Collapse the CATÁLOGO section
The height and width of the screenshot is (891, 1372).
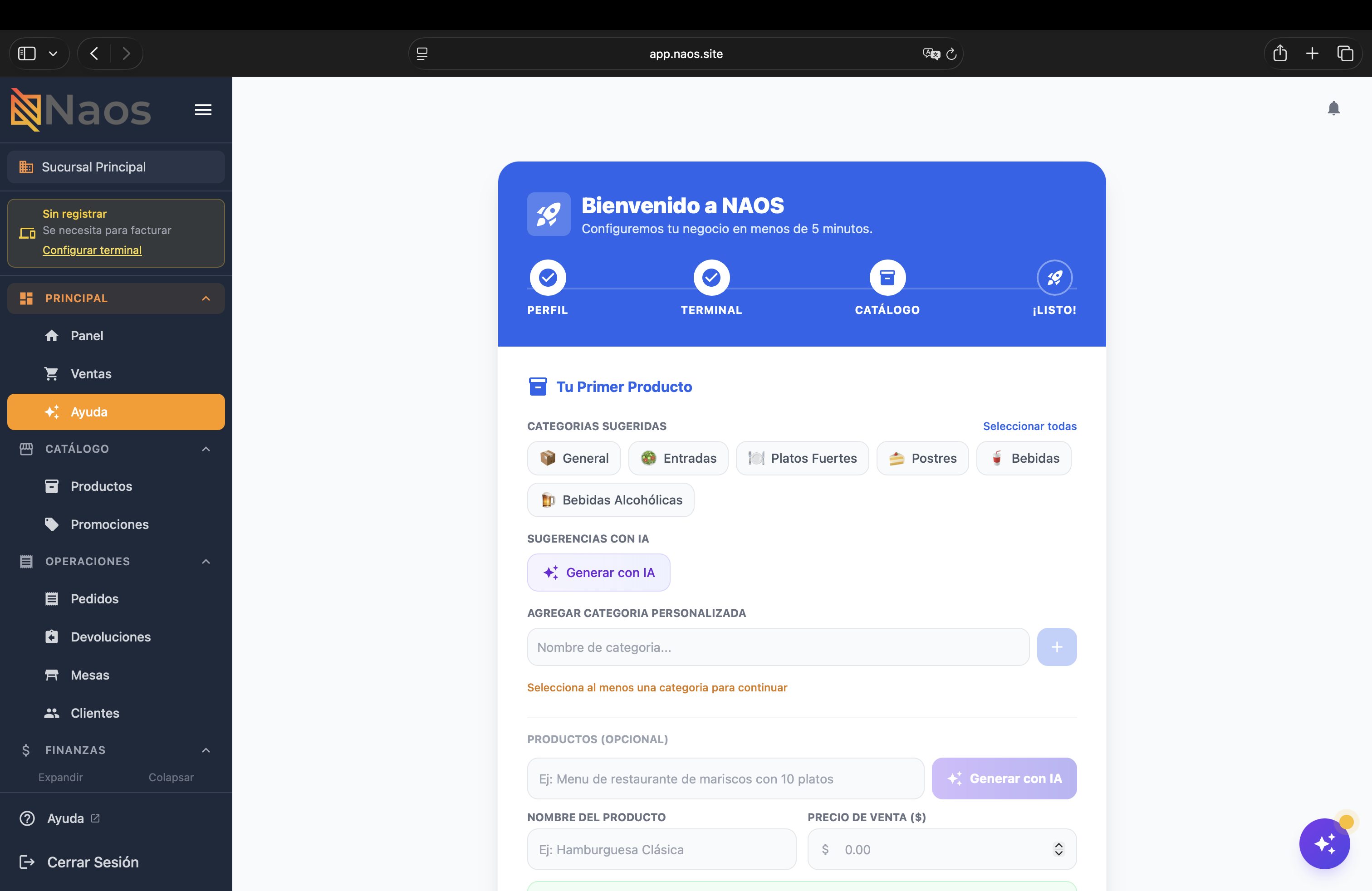(116, 449)
